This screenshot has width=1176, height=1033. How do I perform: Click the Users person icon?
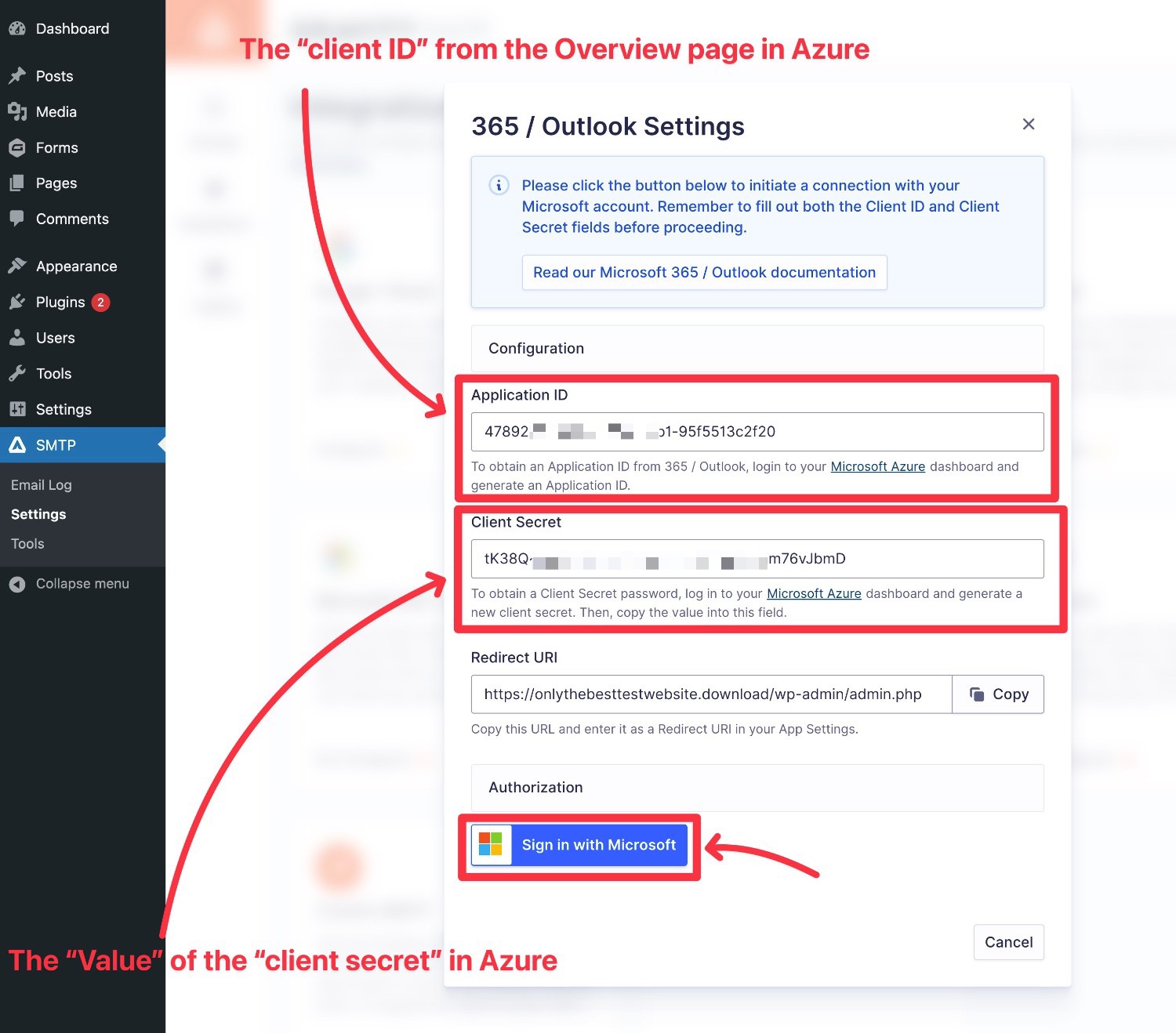[x=17, y=338]
